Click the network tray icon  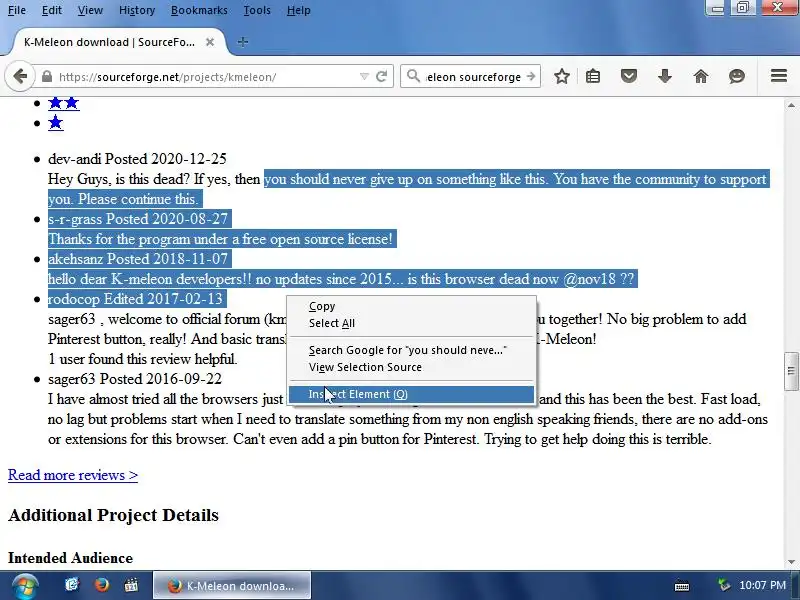coord(723,585)
